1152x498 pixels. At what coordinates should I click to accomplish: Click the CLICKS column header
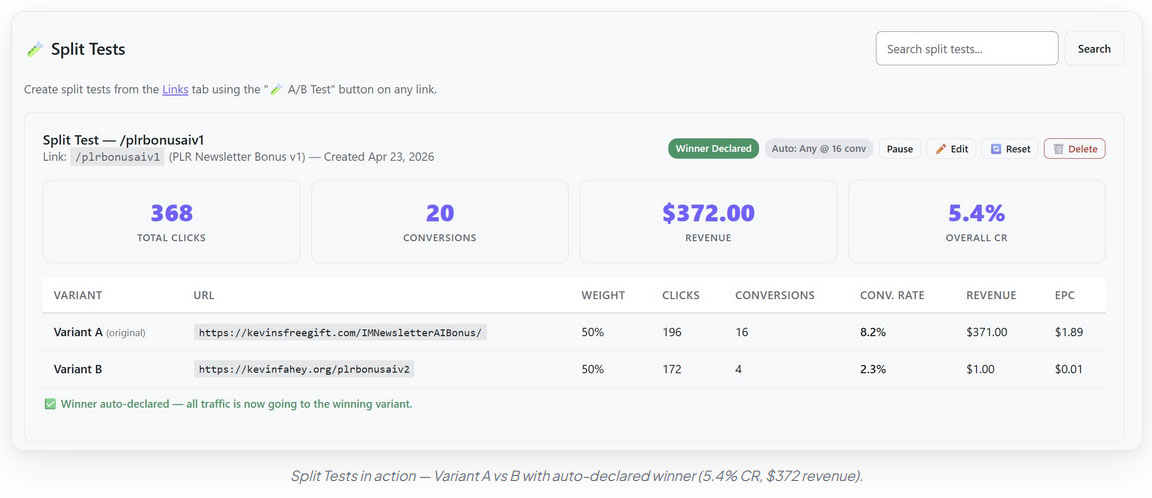coord(681,295)
